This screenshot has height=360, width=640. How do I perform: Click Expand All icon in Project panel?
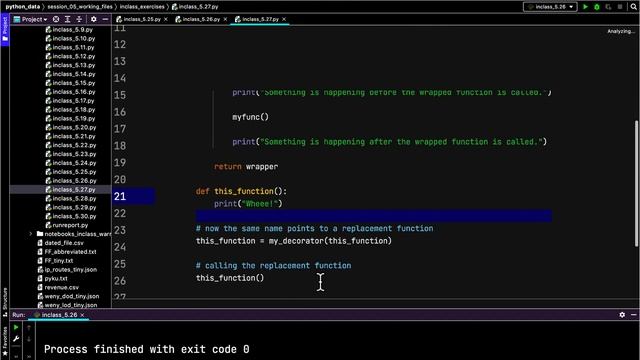[67, 19]
